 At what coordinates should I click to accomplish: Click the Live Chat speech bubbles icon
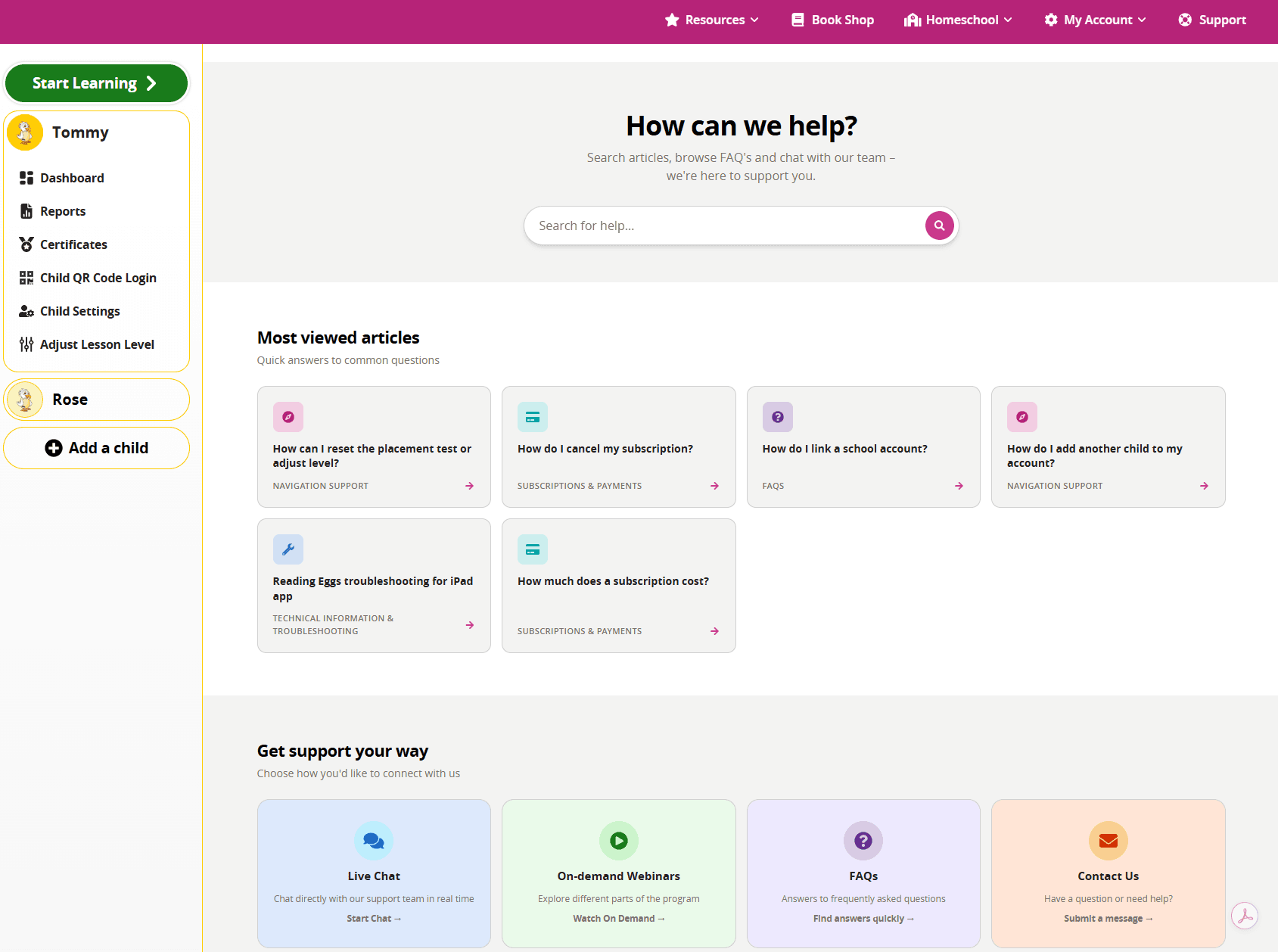374,841
